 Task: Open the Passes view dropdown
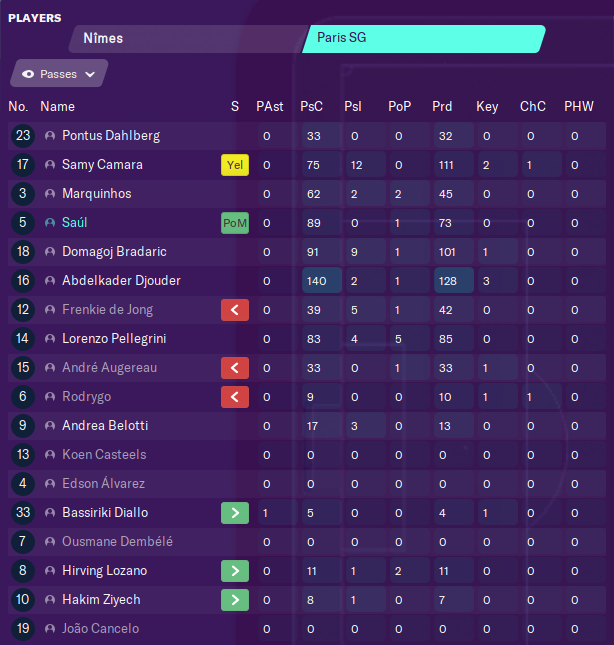[x=59, y=73]
